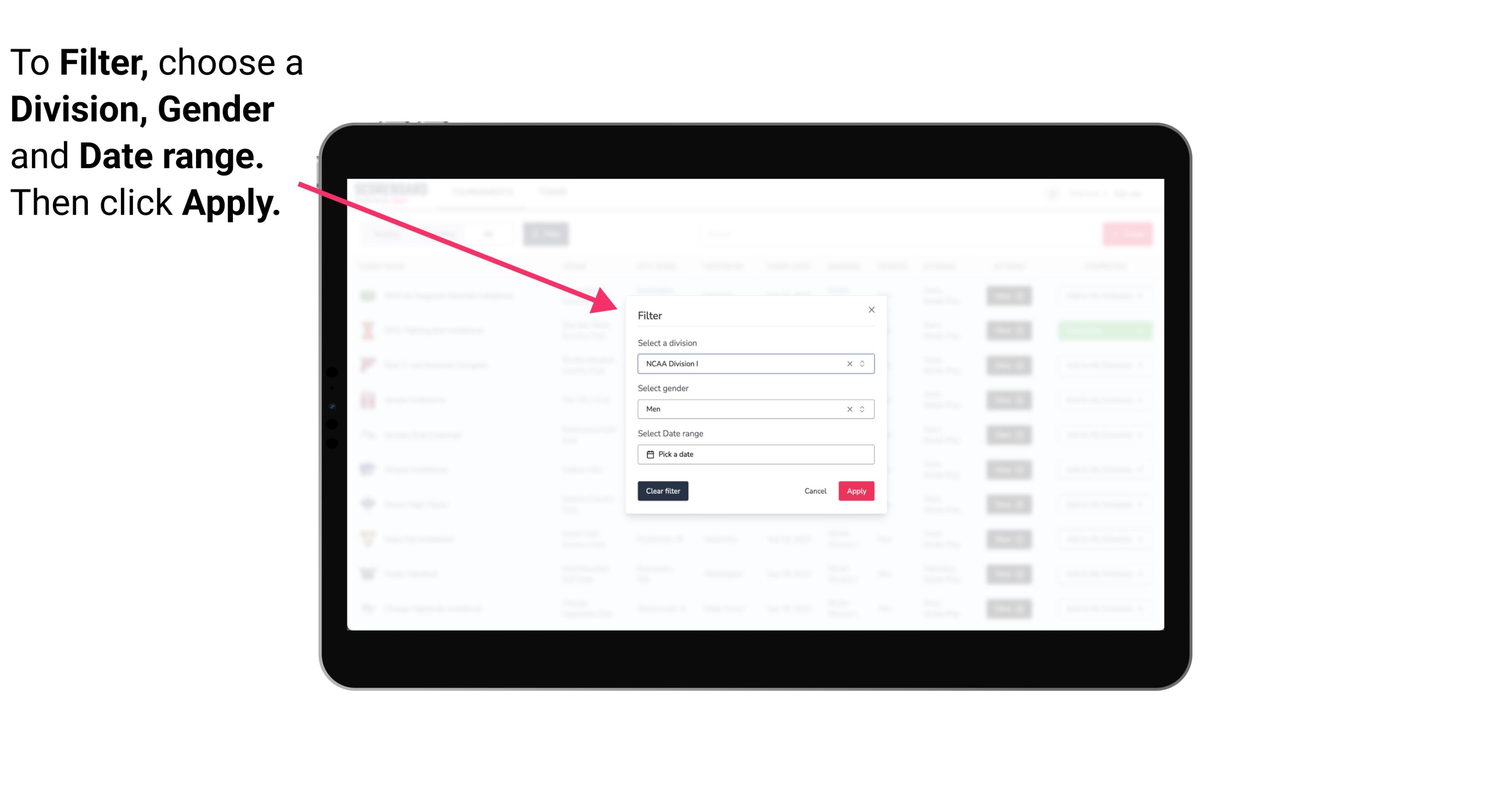
Task: Click the Cancel button to dismiss dialog
Action: pos(815,491)
